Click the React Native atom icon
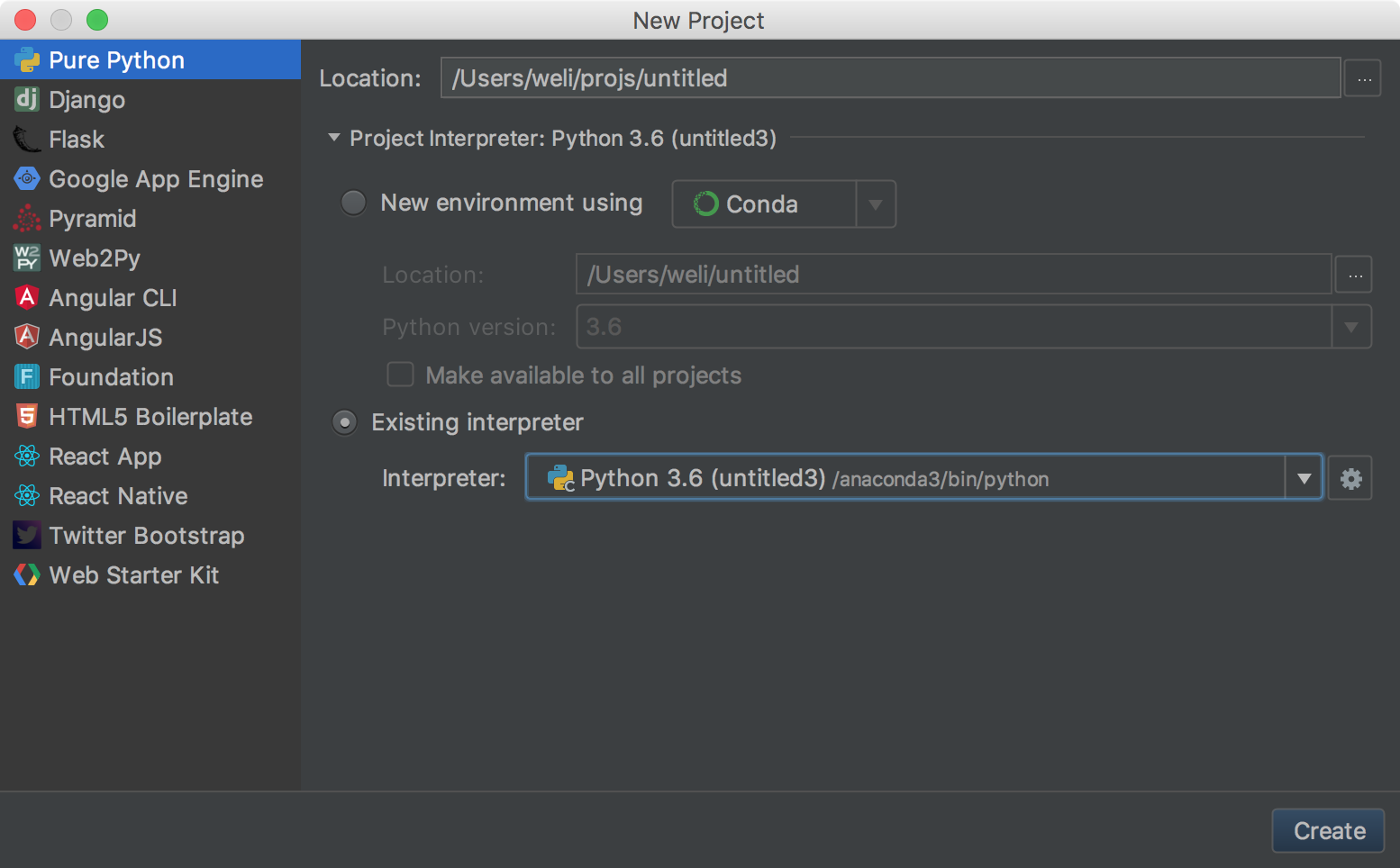The width and height of the screenshot is (1400, 868). coord(27,495)
